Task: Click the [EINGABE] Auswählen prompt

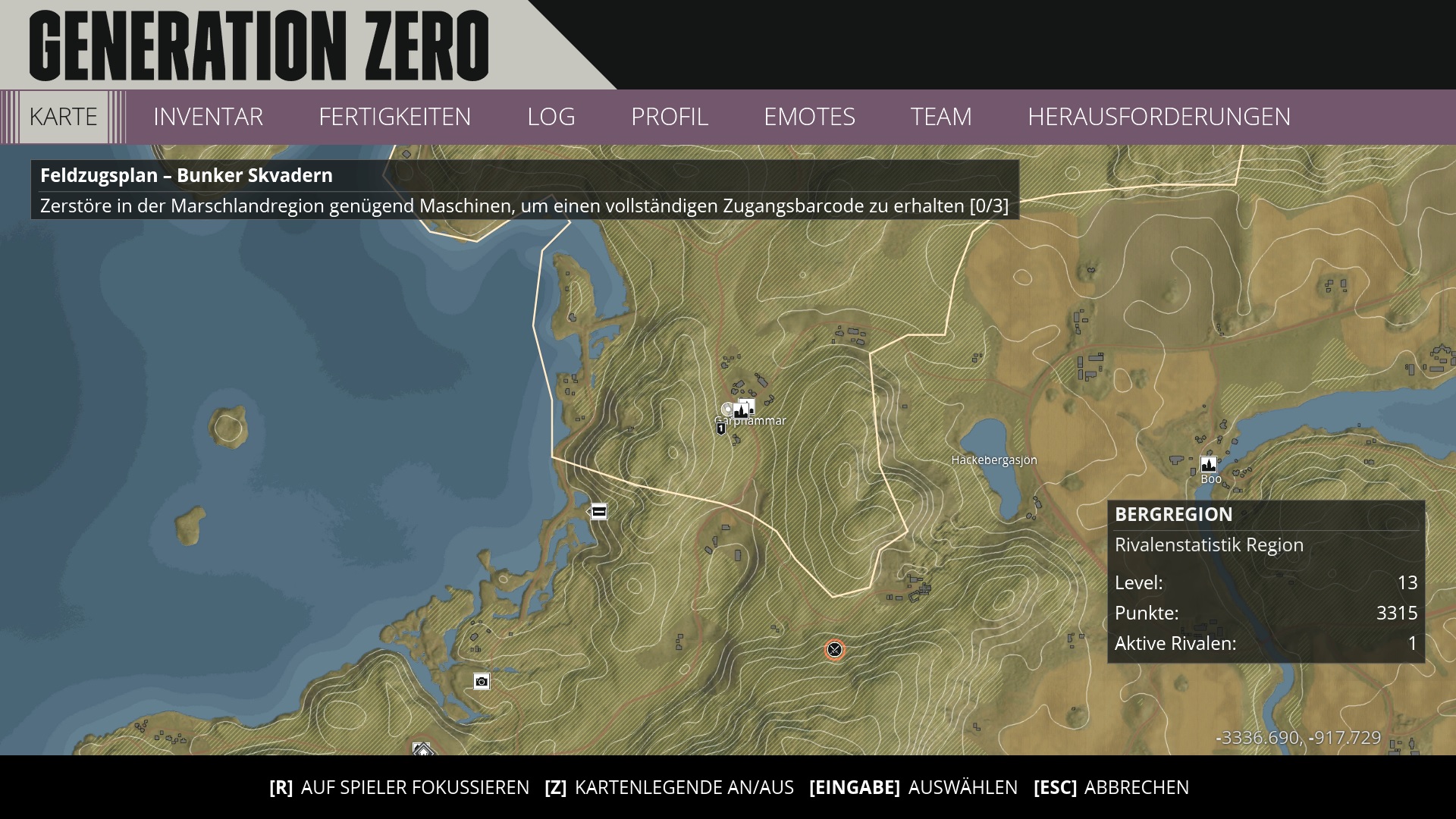Action: pos(913,787)
